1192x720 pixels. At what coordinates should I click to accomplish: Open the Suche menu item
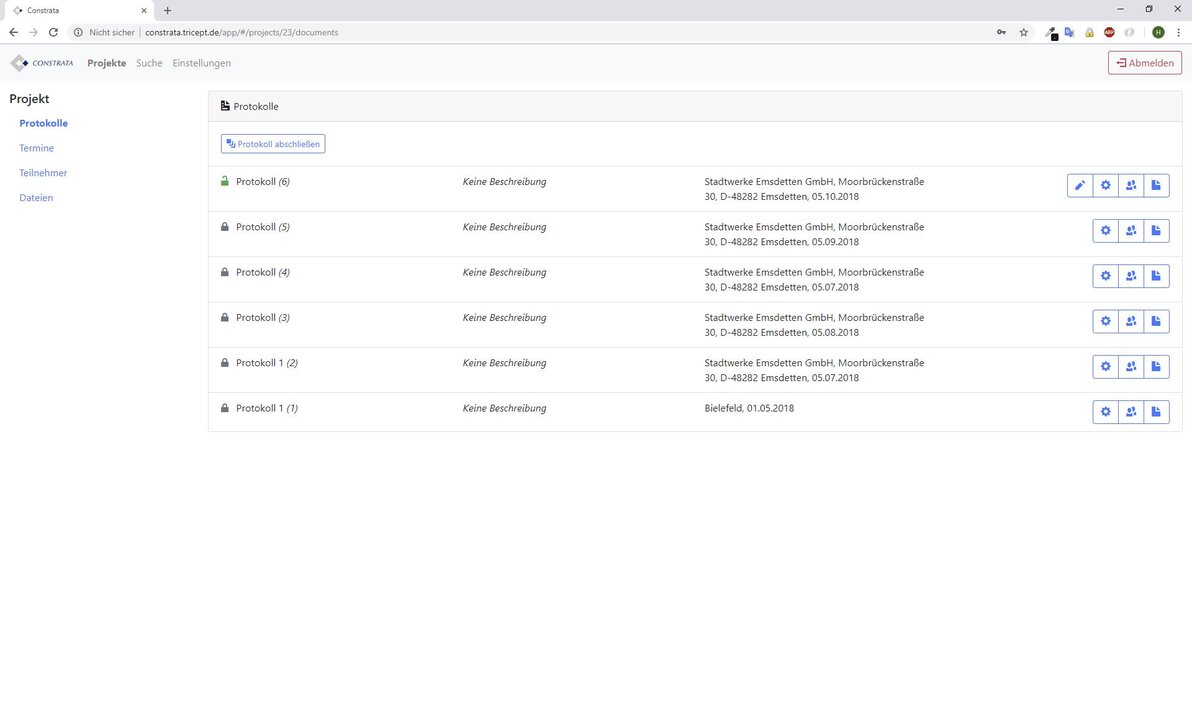(149, 63)
